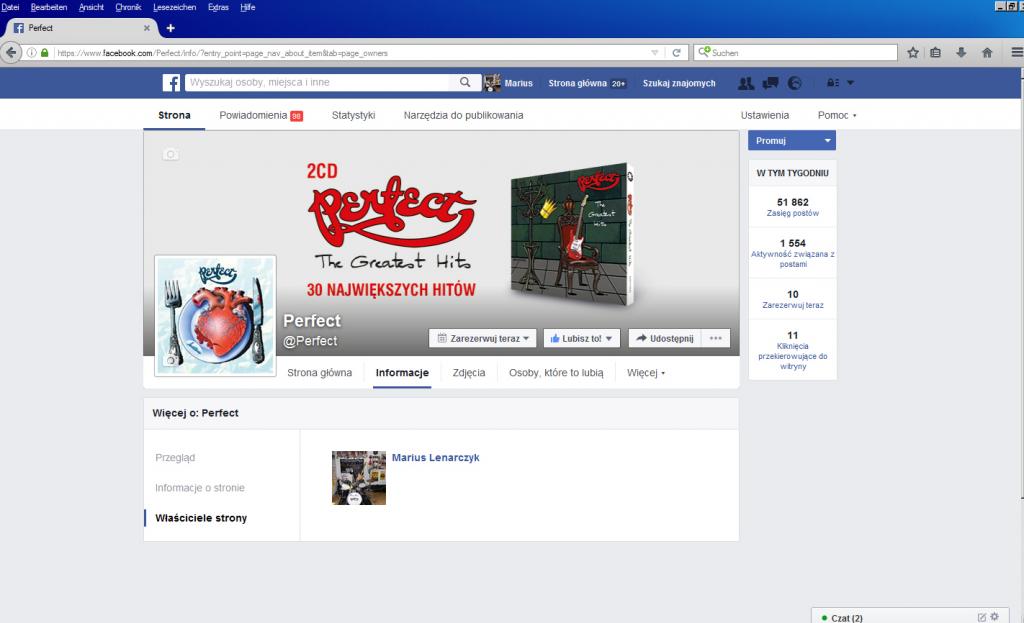Open the downloads arrow icon
The width and height of the screenshot is (1024, 623).
[961, 53]
